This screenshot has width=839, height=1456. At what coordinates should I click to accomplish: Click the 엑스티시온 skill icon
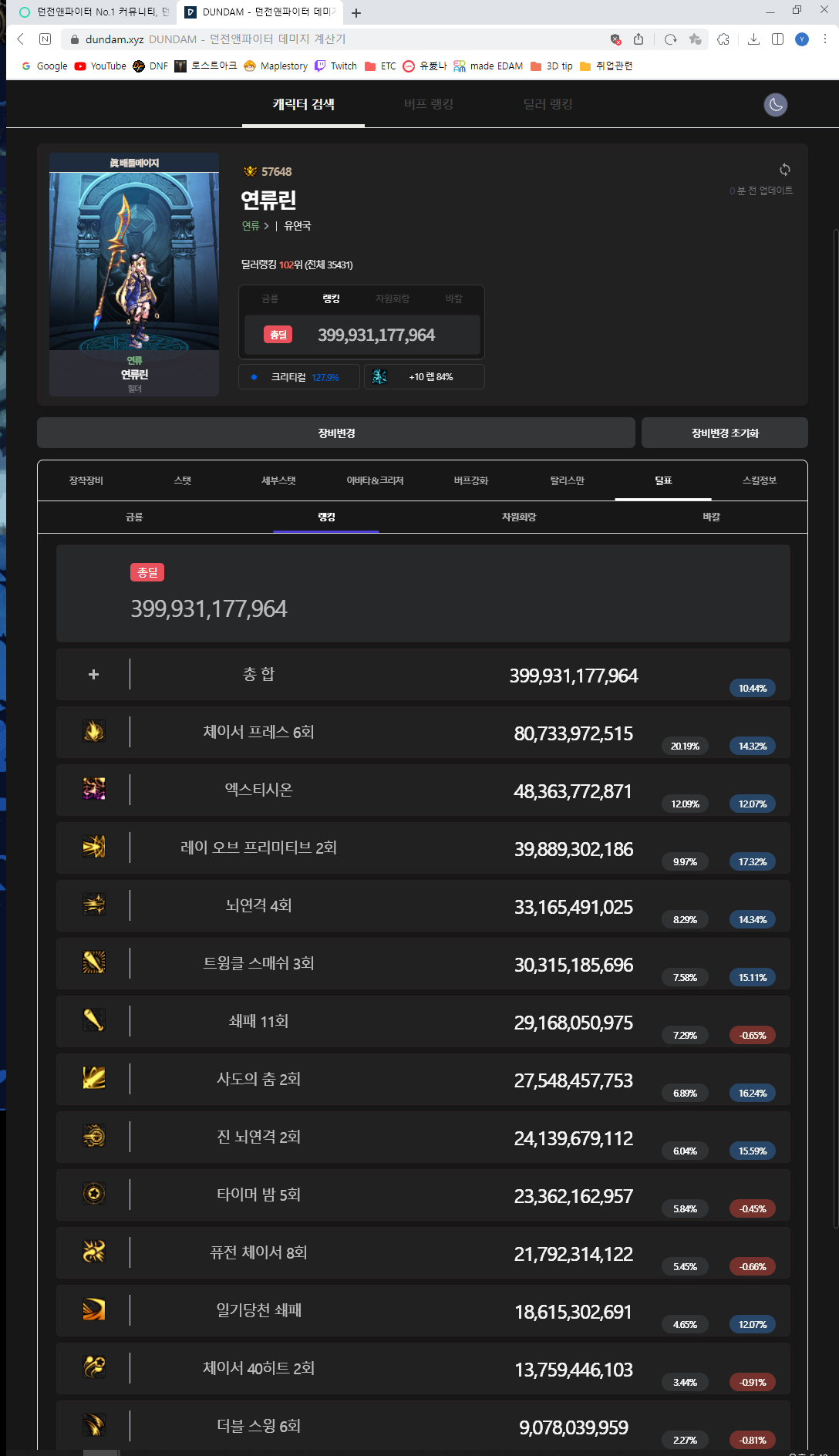[94, 789]
